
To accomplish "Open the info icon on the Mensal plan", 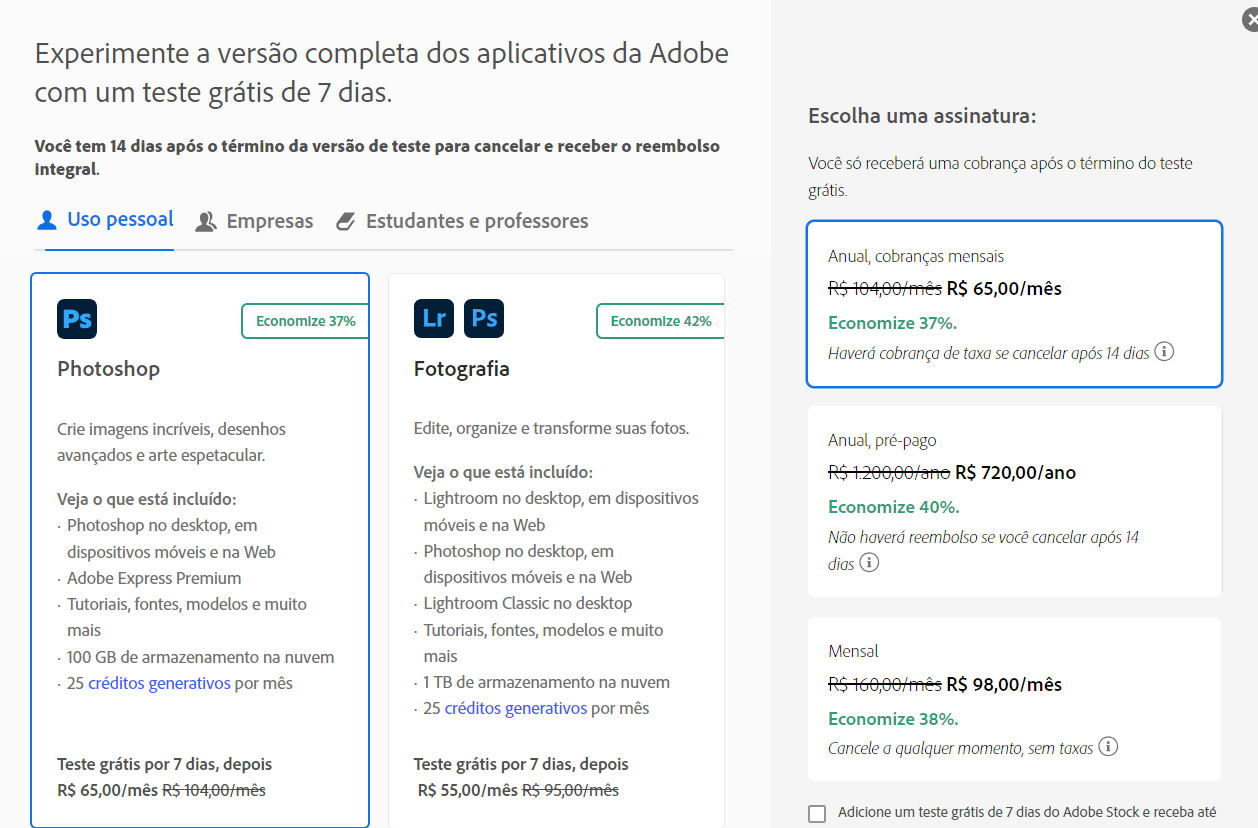I will [x=1107, y=746].
